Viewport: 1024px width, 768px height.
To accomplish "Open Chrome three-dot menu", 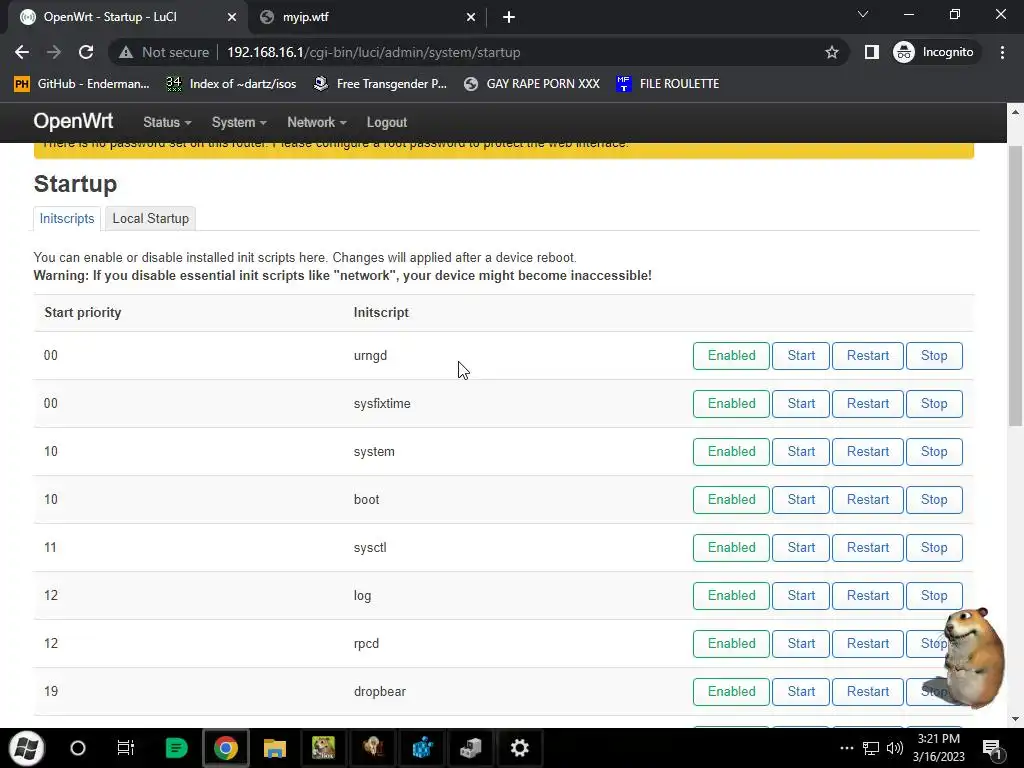I will coord(1002,52).
